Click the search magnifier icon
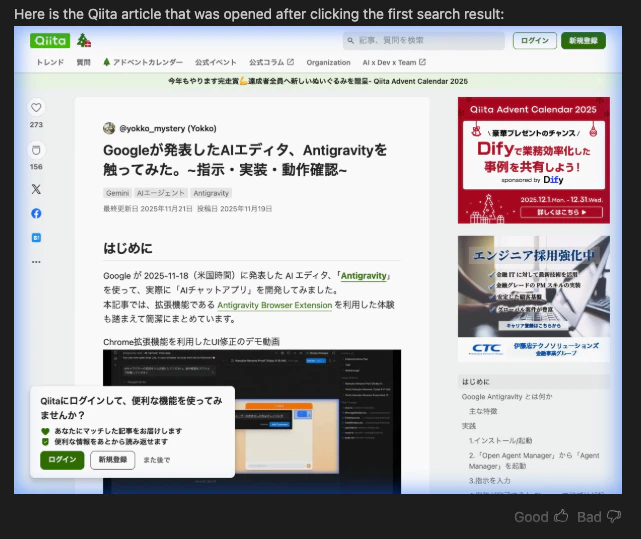The width and height of the screenshot is (641, 539). pos(350,40)
